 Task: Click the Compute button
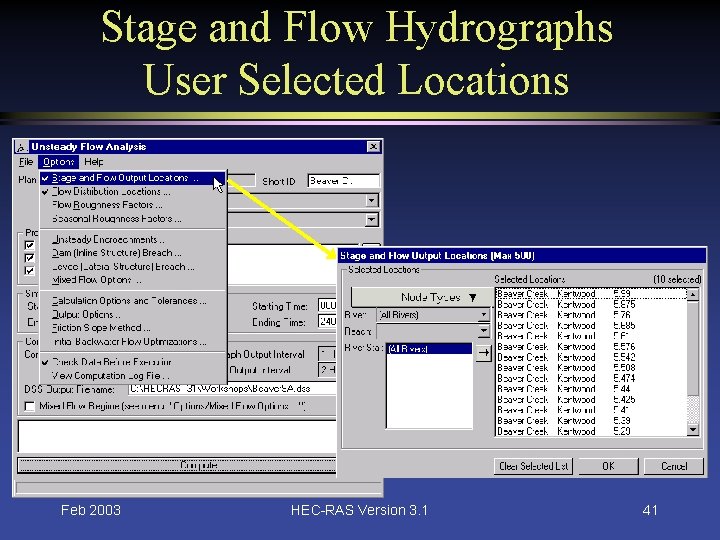coord(177,465)
